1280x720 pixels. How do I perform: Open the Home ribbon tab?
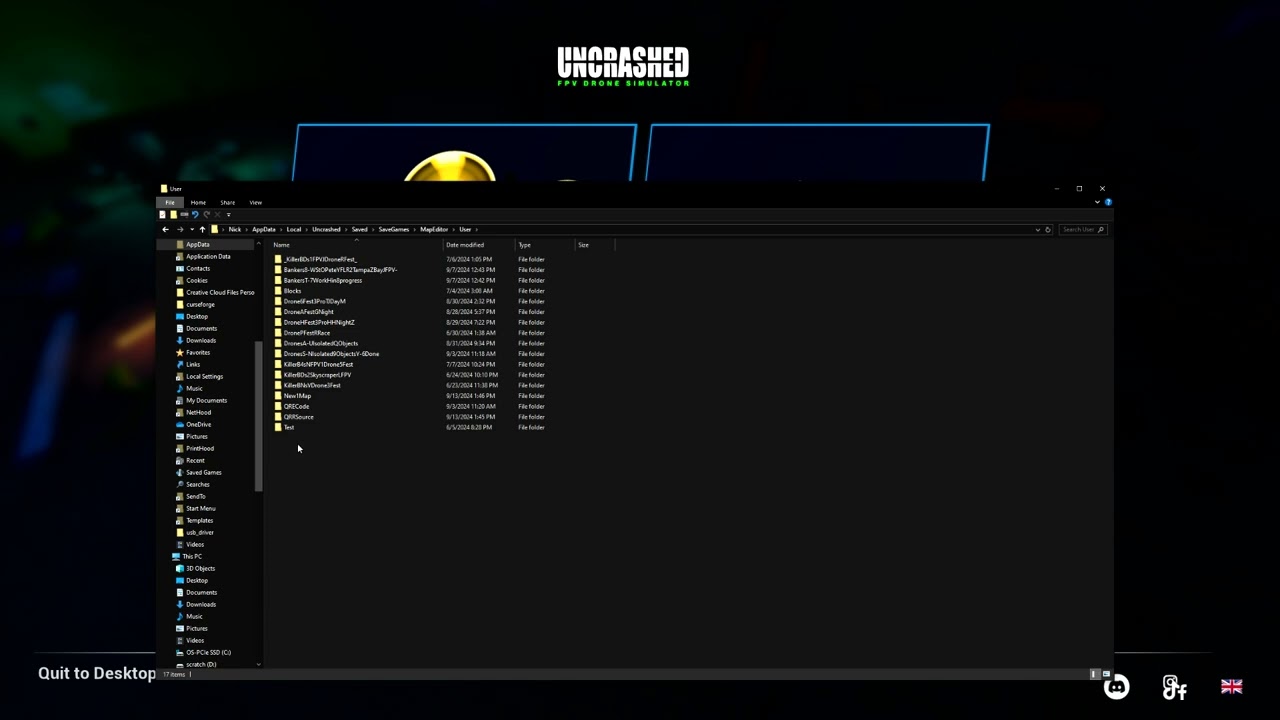pos(198,202)
